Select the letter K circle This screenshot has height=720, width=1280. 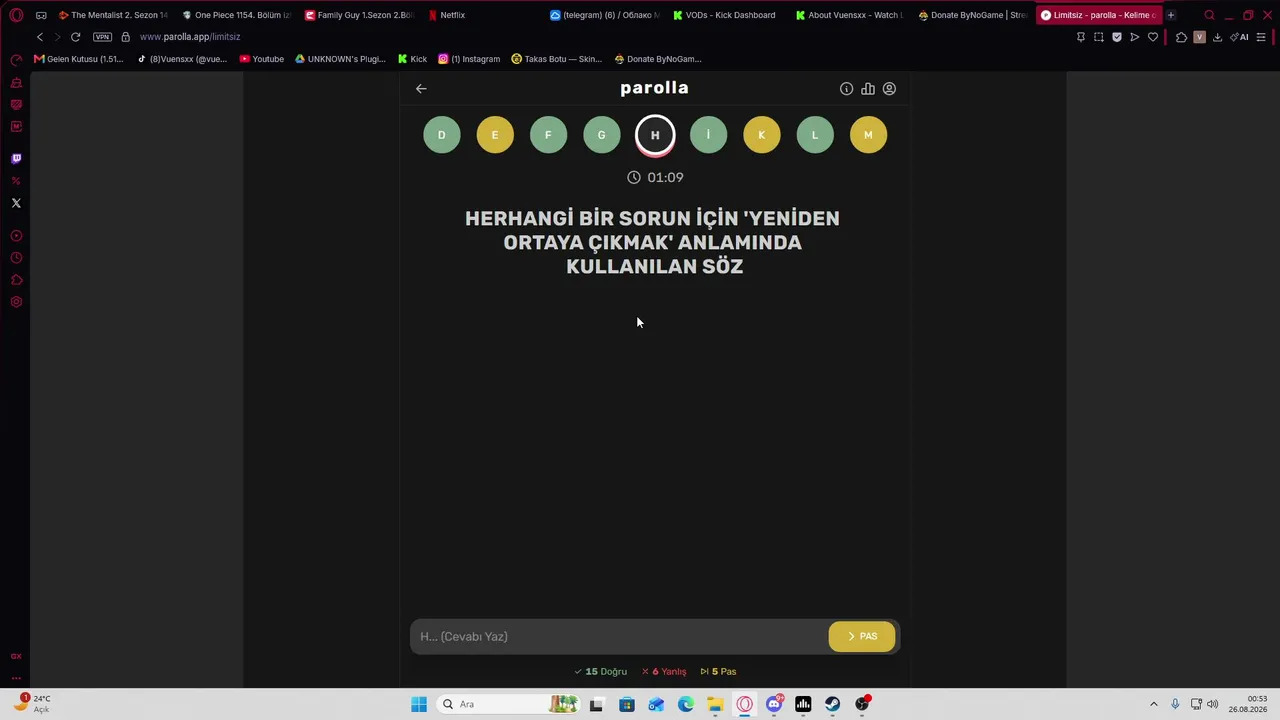pos(761,135)
